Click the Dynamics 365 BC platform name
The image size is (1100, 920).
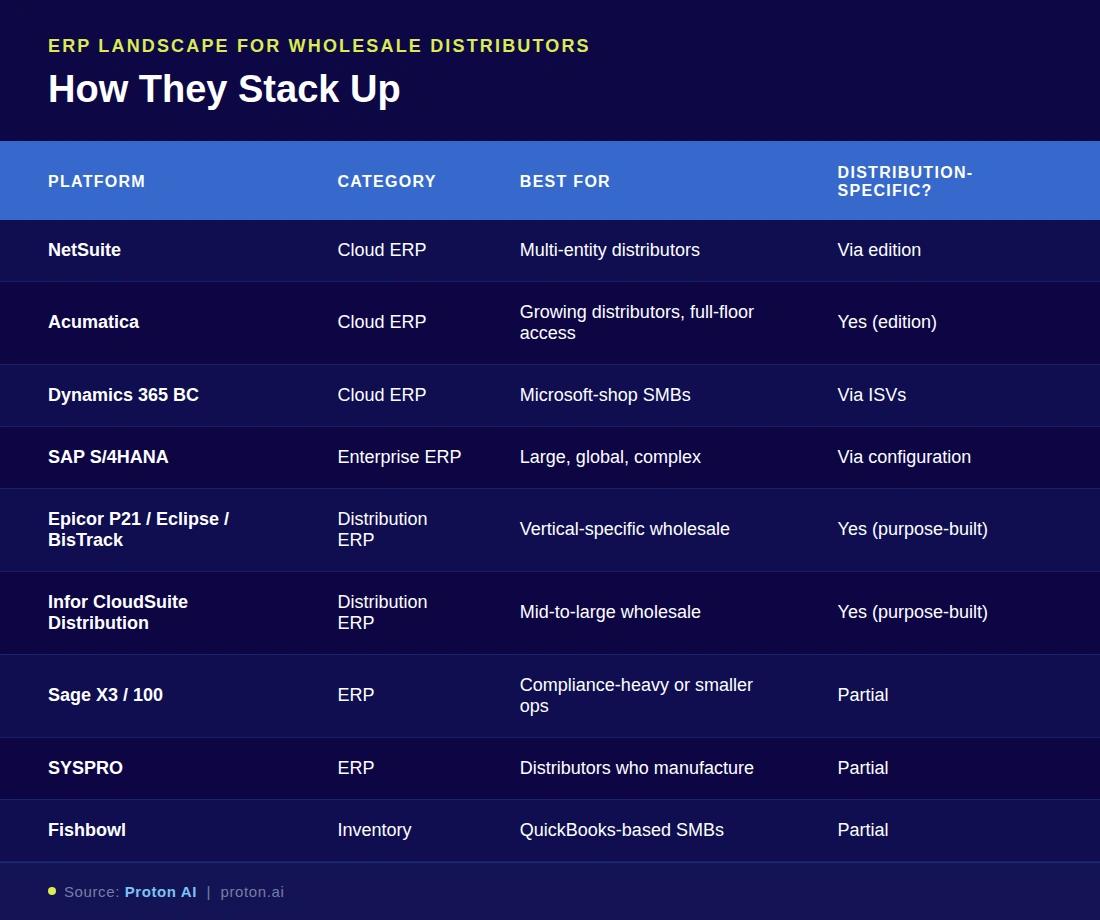coord(123,395)
